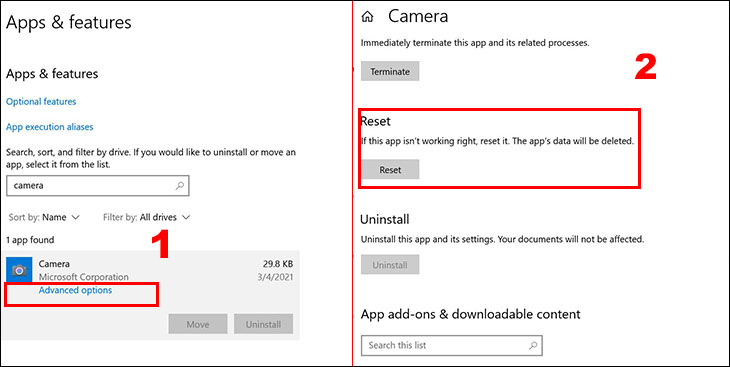This screenshot has width=730, height=367.
Task: Click the 3/4/2021 install date
Action: click(277, 277)
